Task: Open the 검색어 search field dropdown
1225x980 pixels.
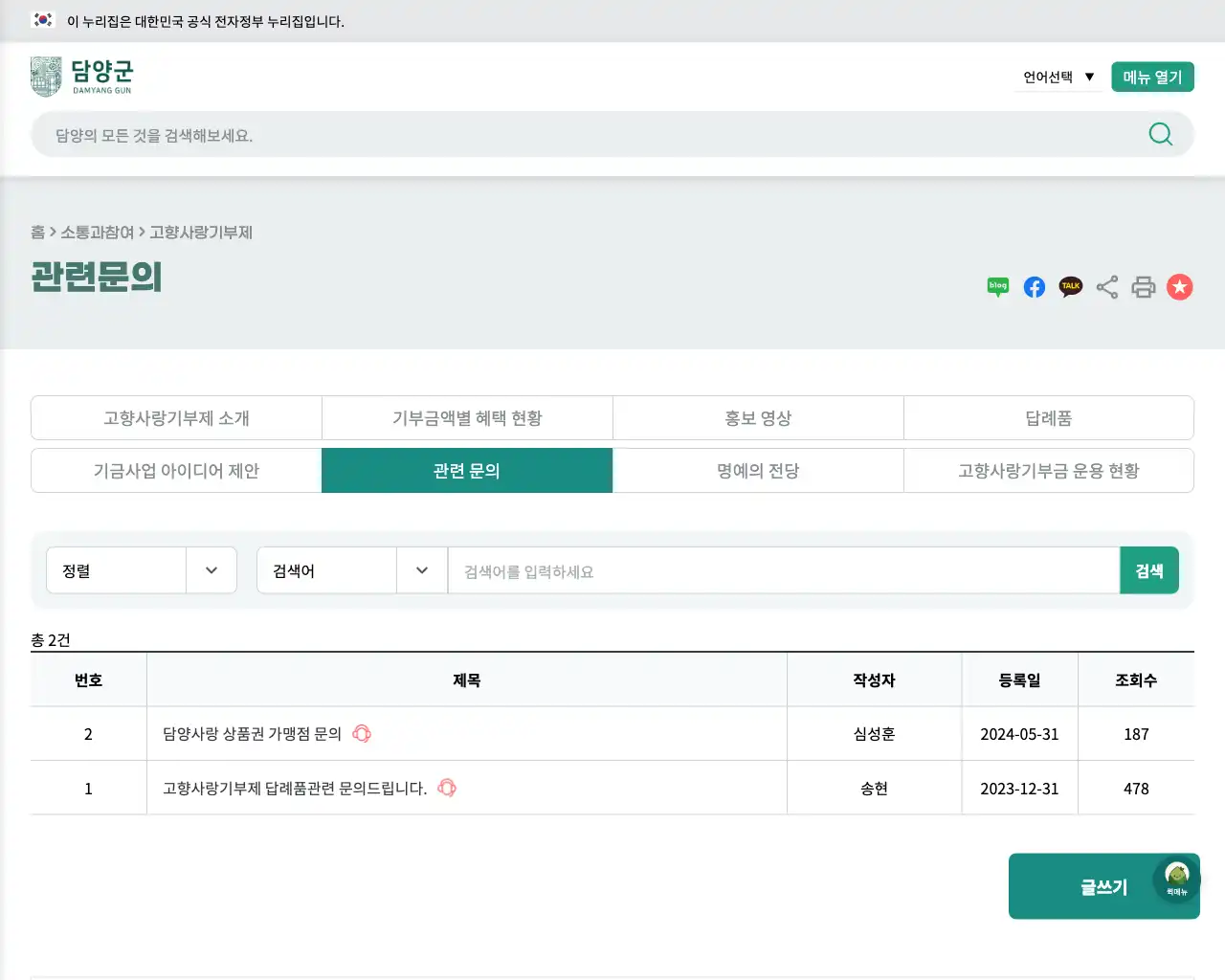Action: (x=352, y=569)
